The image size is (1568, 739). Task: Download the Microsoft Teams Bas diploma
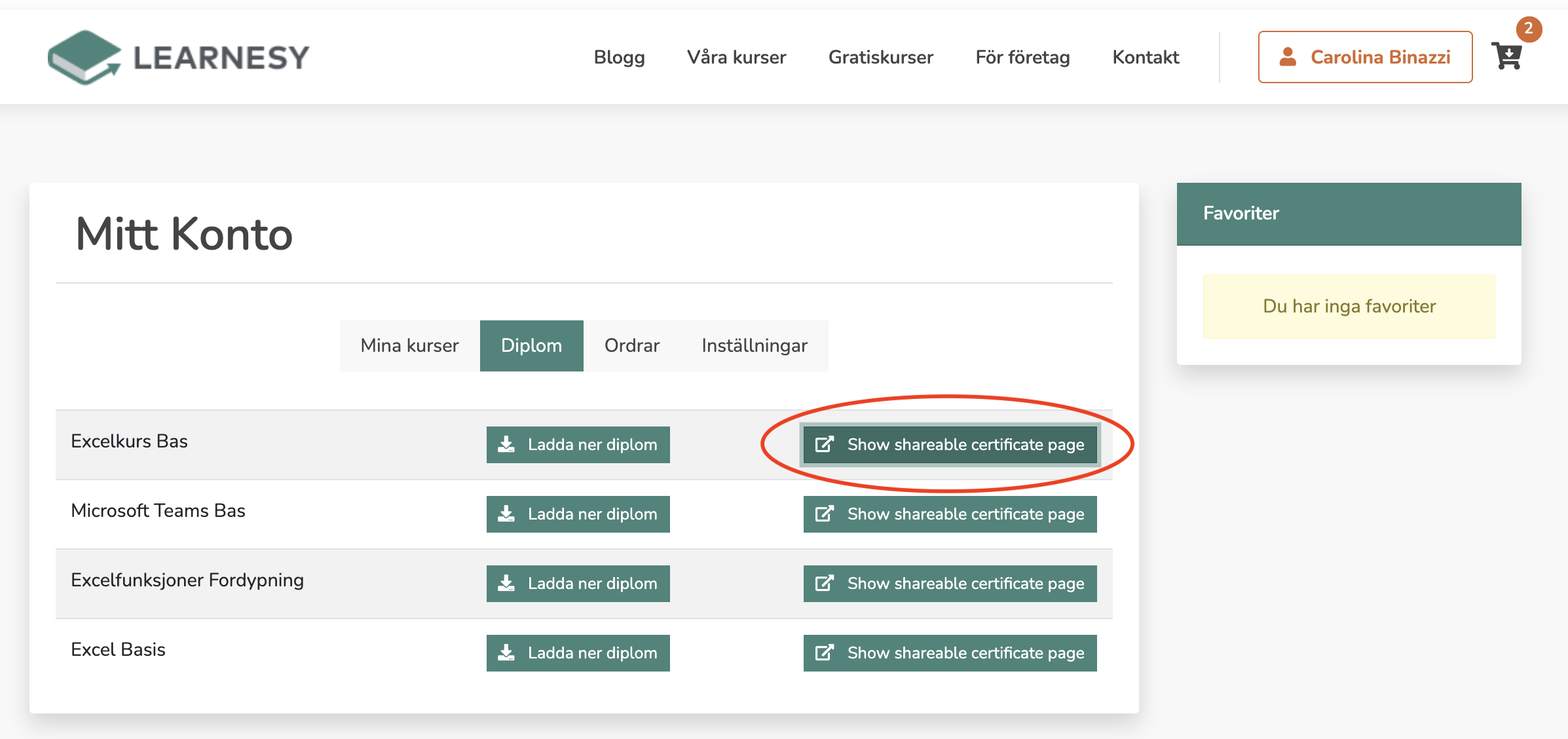pos(578,514)
